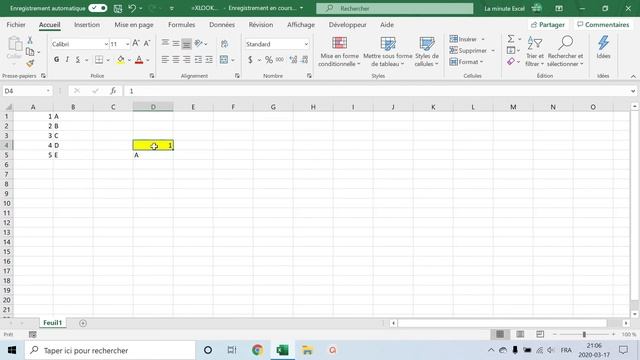Decrease font size with small A
This screenshot has width=640, height=360.
[x=147, y=43]
